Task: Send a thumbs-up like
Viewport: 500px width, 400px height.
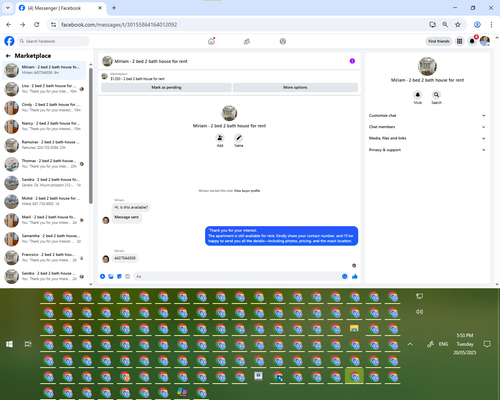Action: [x=355, y=276]
